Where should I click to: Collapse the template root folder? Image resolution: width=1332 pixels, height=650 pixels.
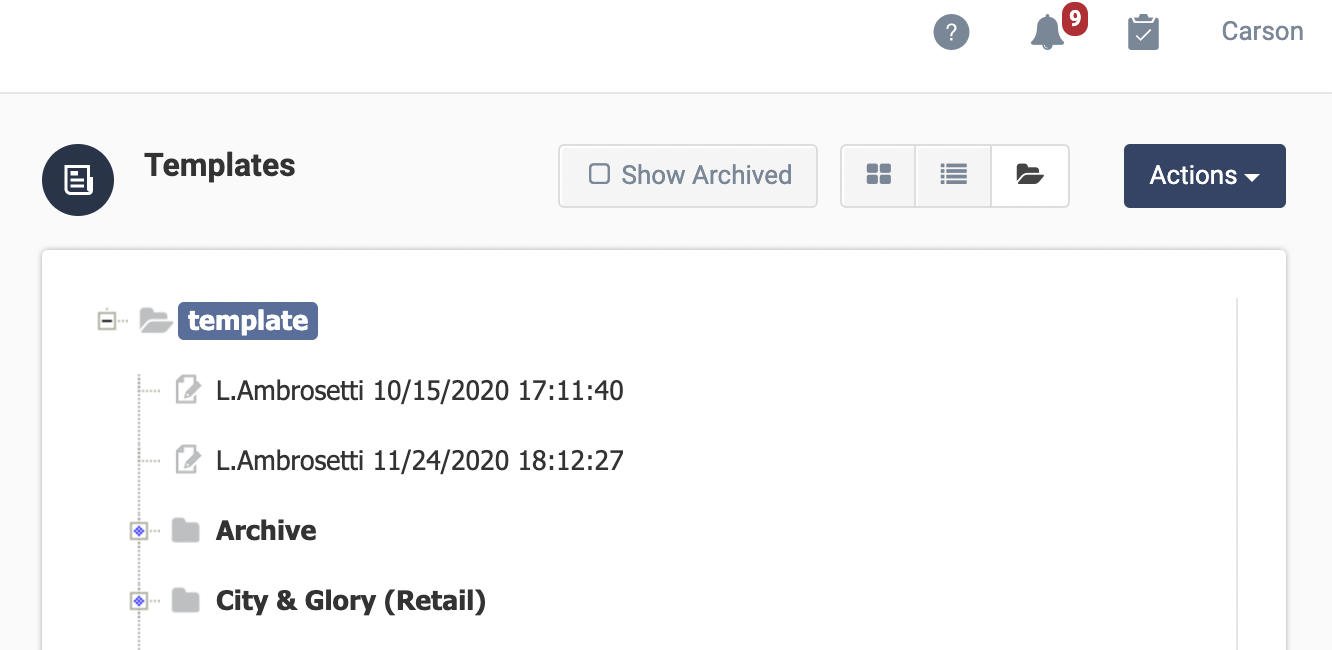click(107, 321)
